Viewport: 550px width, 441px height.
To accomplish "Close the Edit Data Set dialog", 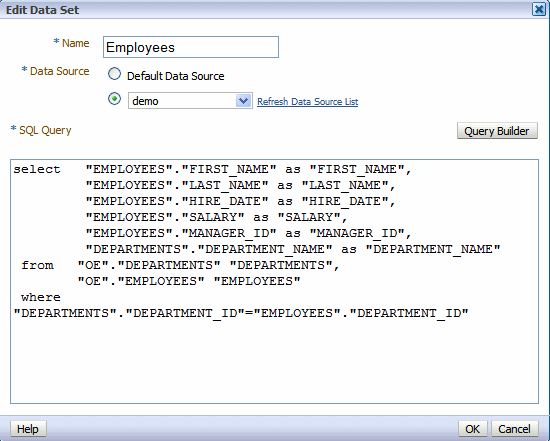I will coord(538,9).
